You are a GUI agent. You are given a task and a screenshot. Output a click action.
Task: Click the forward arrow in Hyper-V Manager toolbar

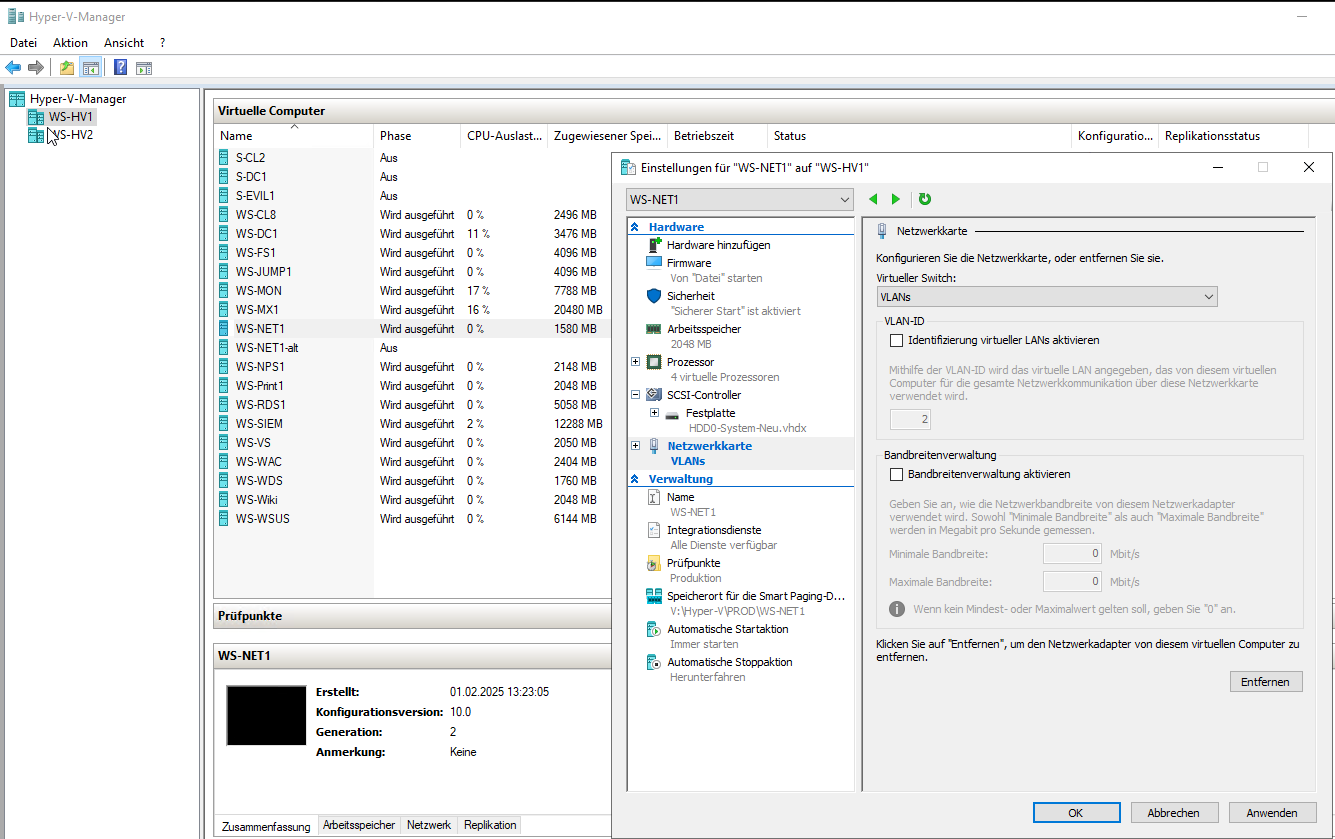pos(36,67)
